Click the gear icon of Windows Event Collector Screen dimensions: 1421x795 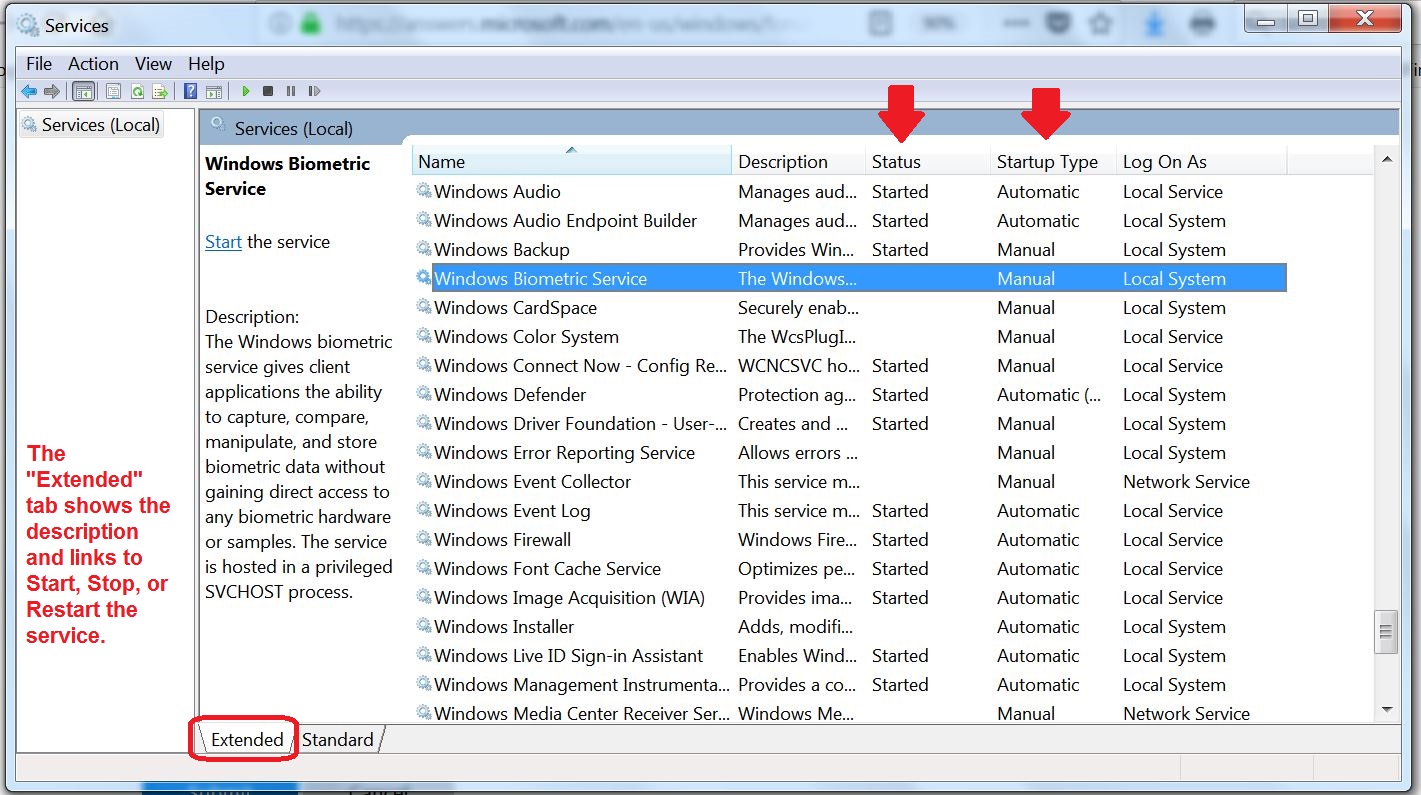click(424, 481)
